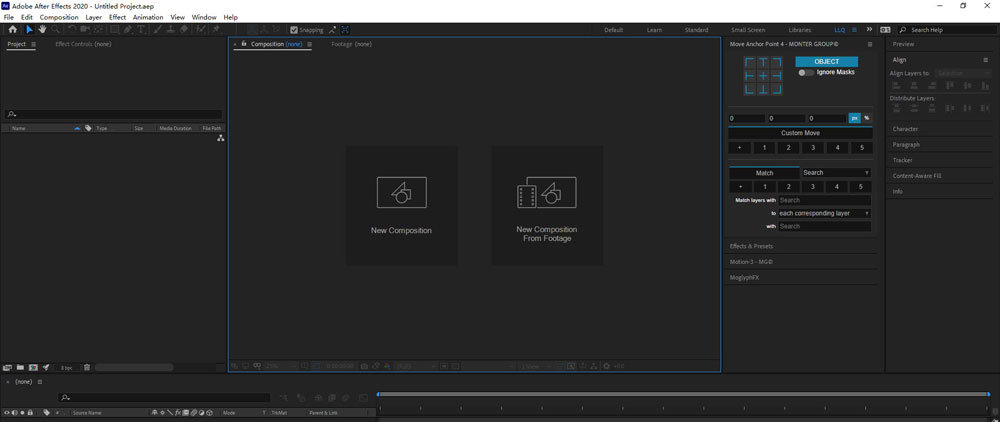The width and height of the screenshot is (1000, 422).
Task: Click the trash icon in Project panel
Action: click(x=87, y=368)
